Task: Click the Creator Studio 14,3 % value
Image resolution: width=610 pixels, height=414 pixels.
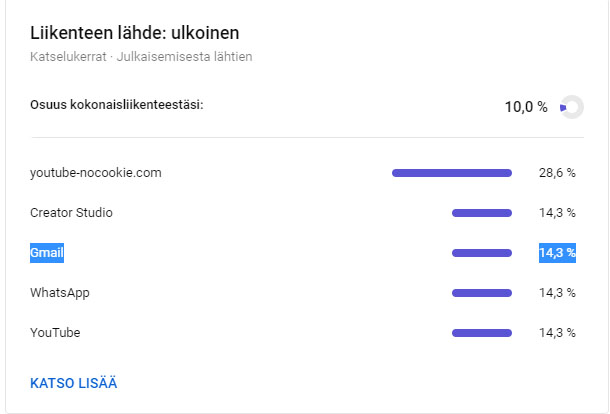Action: [557, 213]
